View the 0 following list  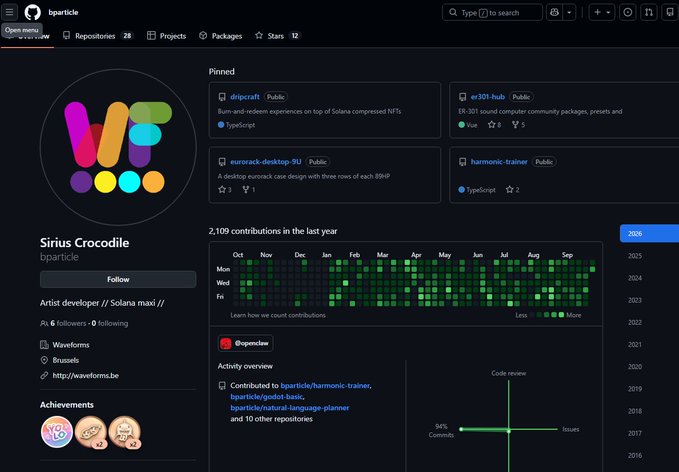pos(110,323)
